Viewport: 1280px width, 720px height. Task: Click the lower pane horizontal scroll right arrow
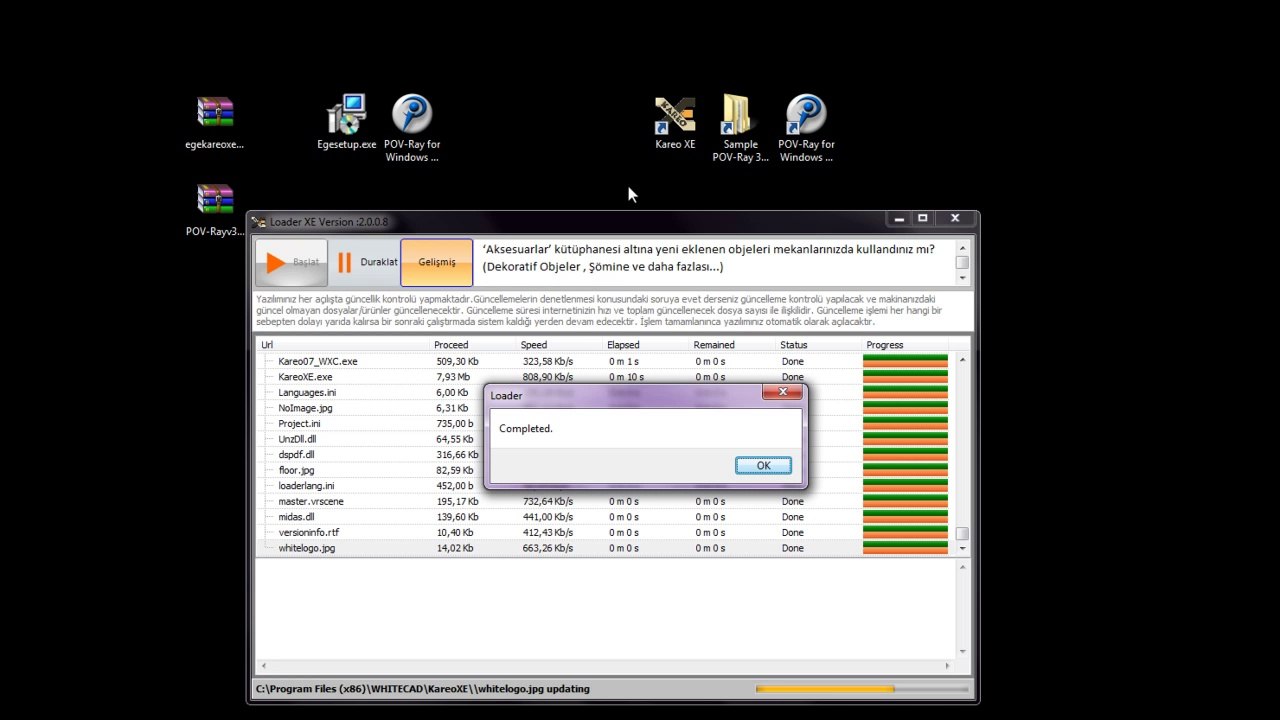(947, 666)
